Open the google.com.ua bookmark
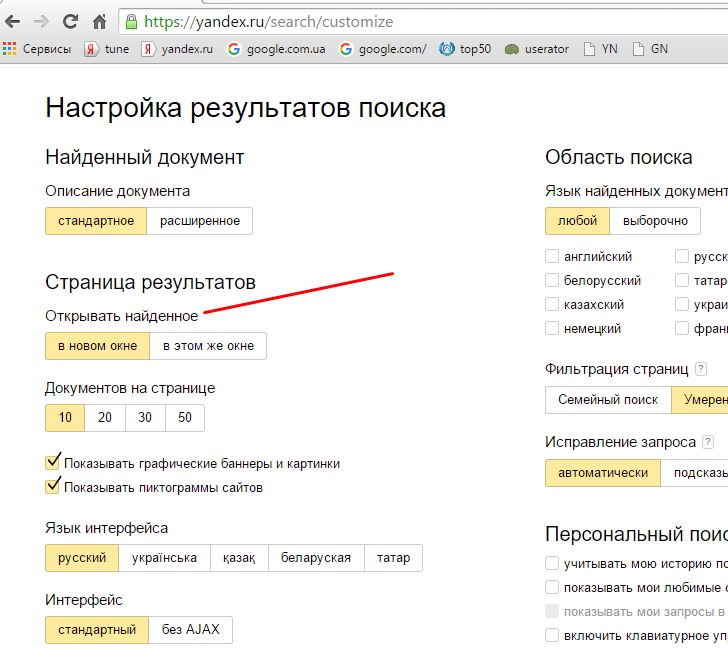The width and height of the screenshot is (728, 649). pyautogui.click(x=276, y=49)
